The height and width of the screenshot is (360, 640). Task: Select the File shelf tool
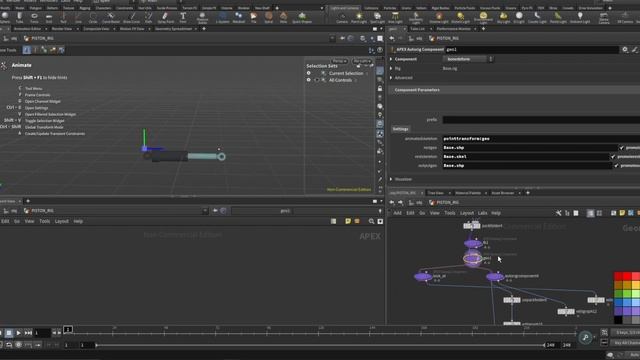tap(253, 17)
